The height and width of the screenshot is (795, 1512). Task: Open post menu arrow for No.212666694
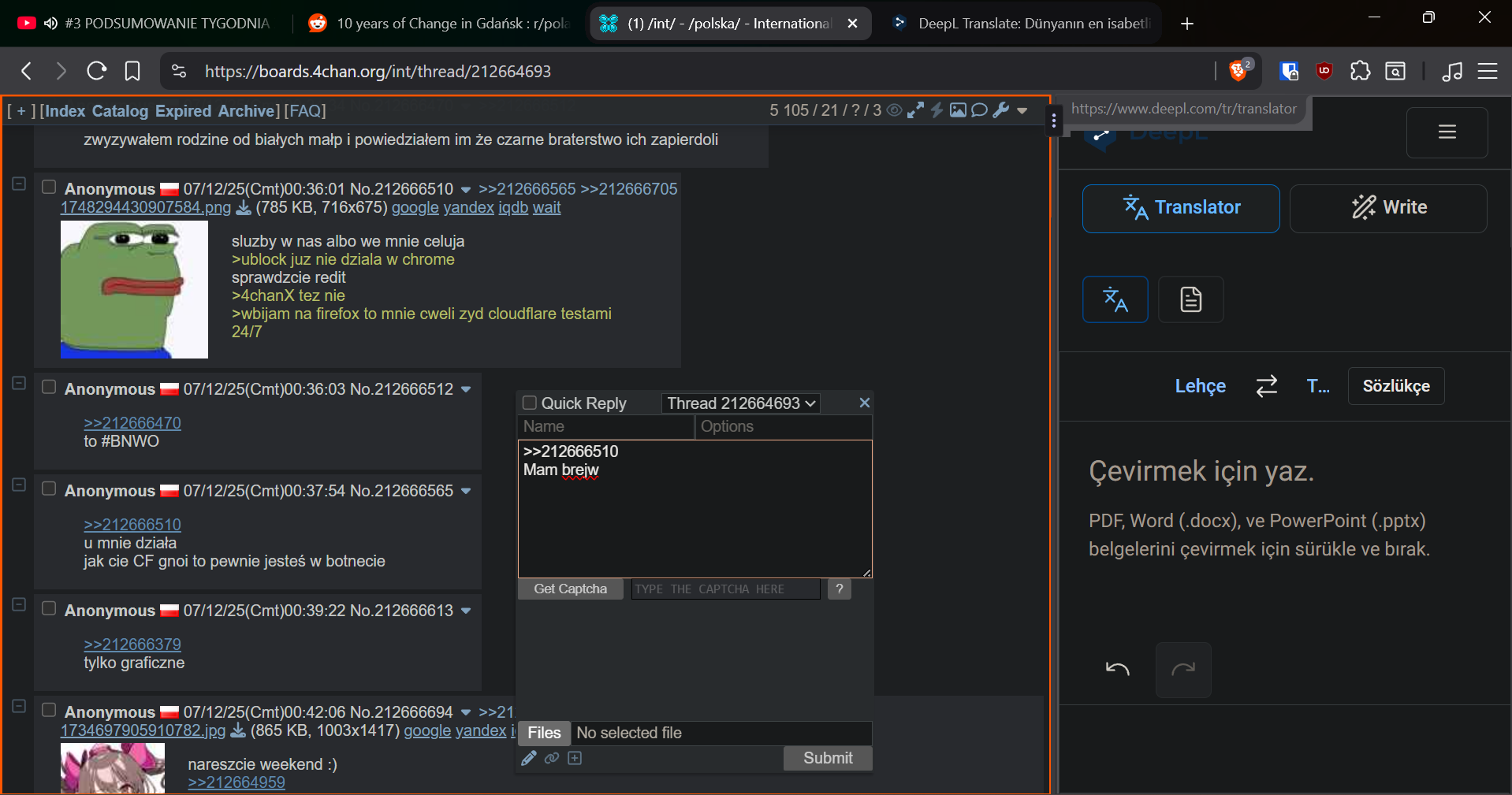[465, 713]
